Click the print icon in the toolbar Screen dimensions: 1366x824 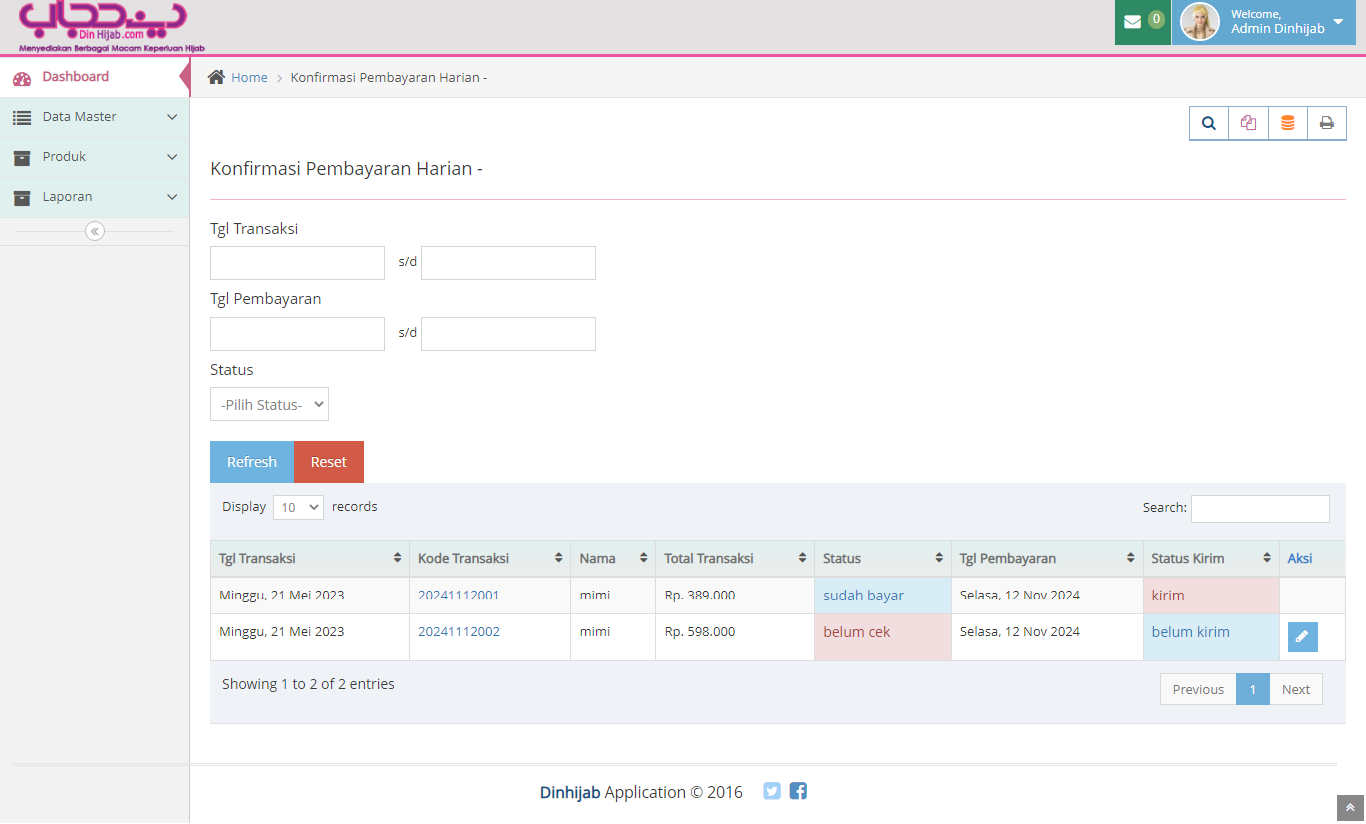coord(1327,123)
